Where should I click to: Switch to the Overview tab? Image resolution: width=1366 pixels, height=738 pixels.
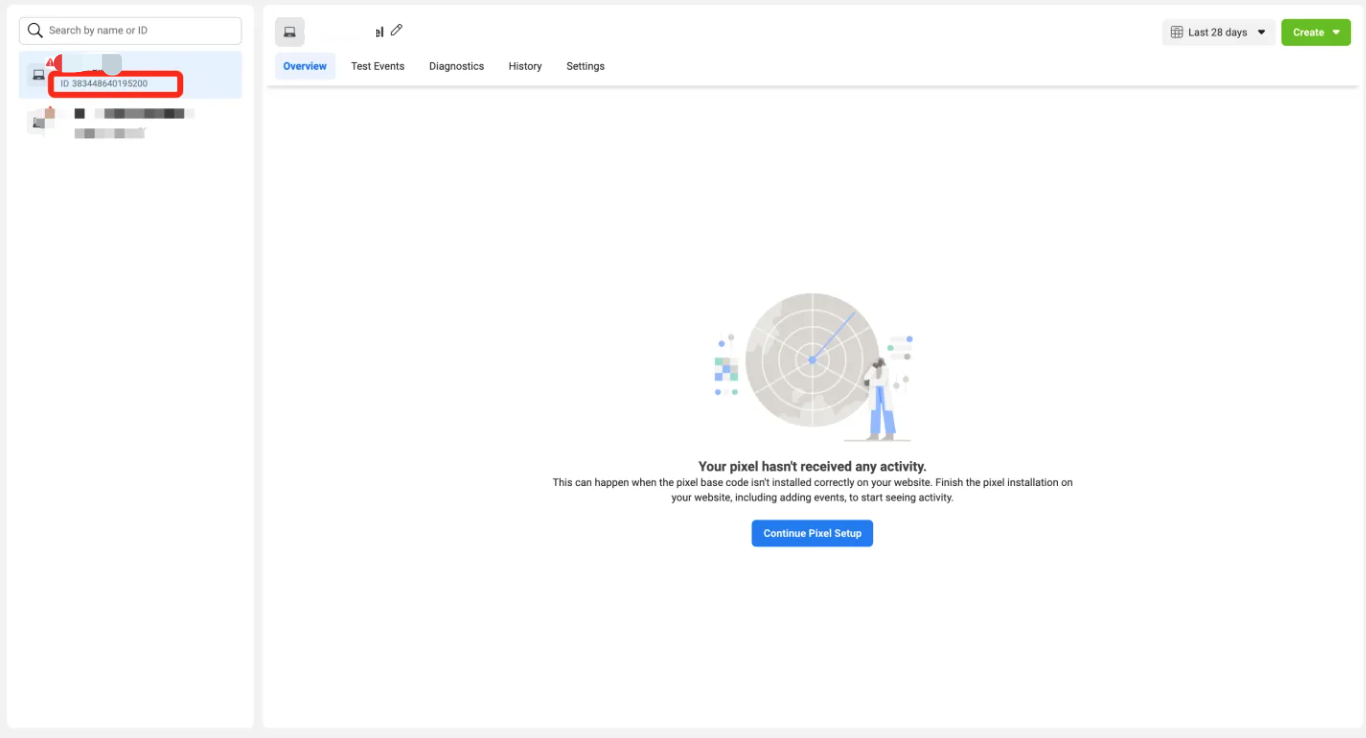coord(305,66)
